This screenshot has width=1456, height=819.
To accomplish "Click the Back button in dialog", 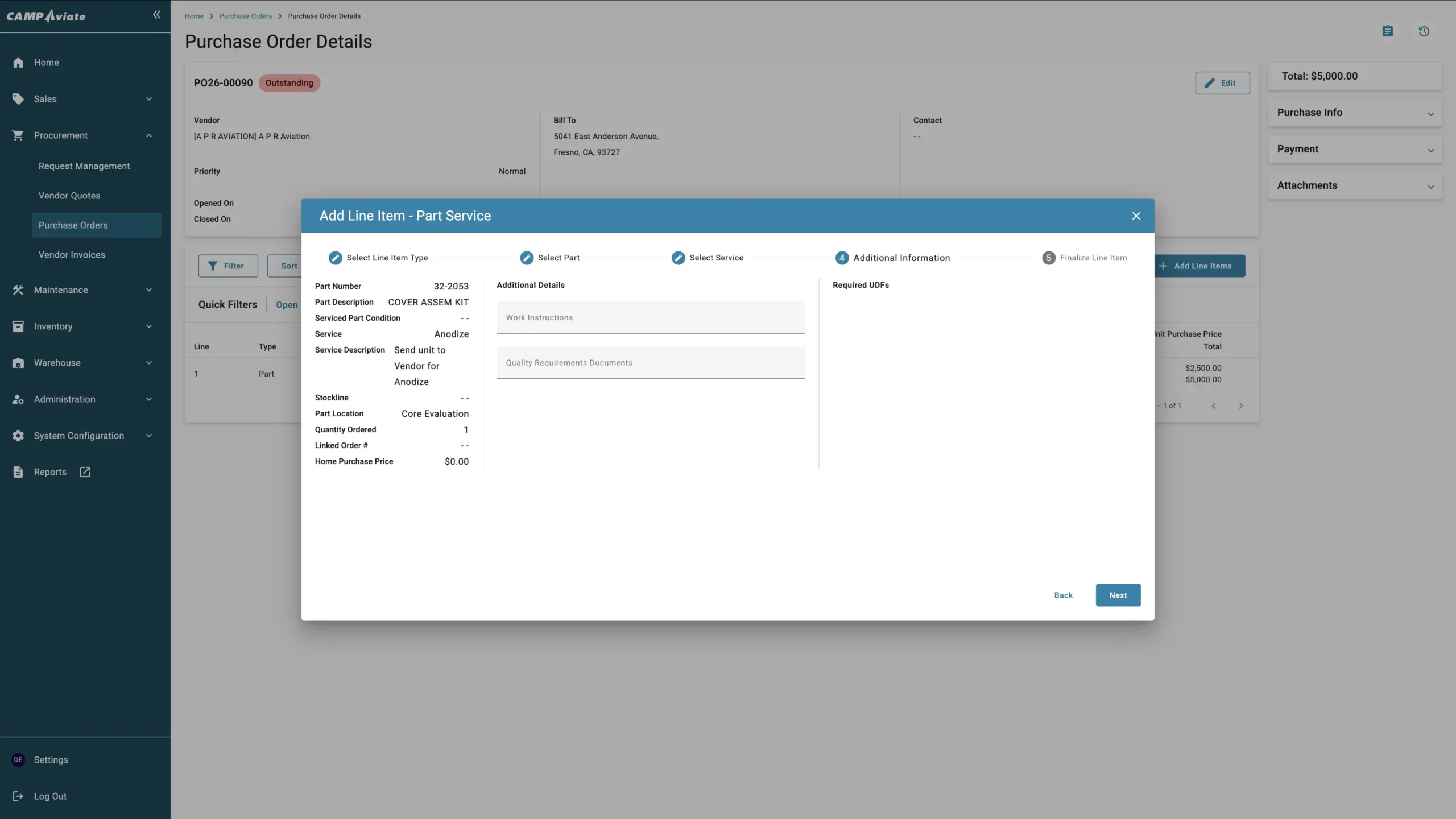I will [1063, 595].
